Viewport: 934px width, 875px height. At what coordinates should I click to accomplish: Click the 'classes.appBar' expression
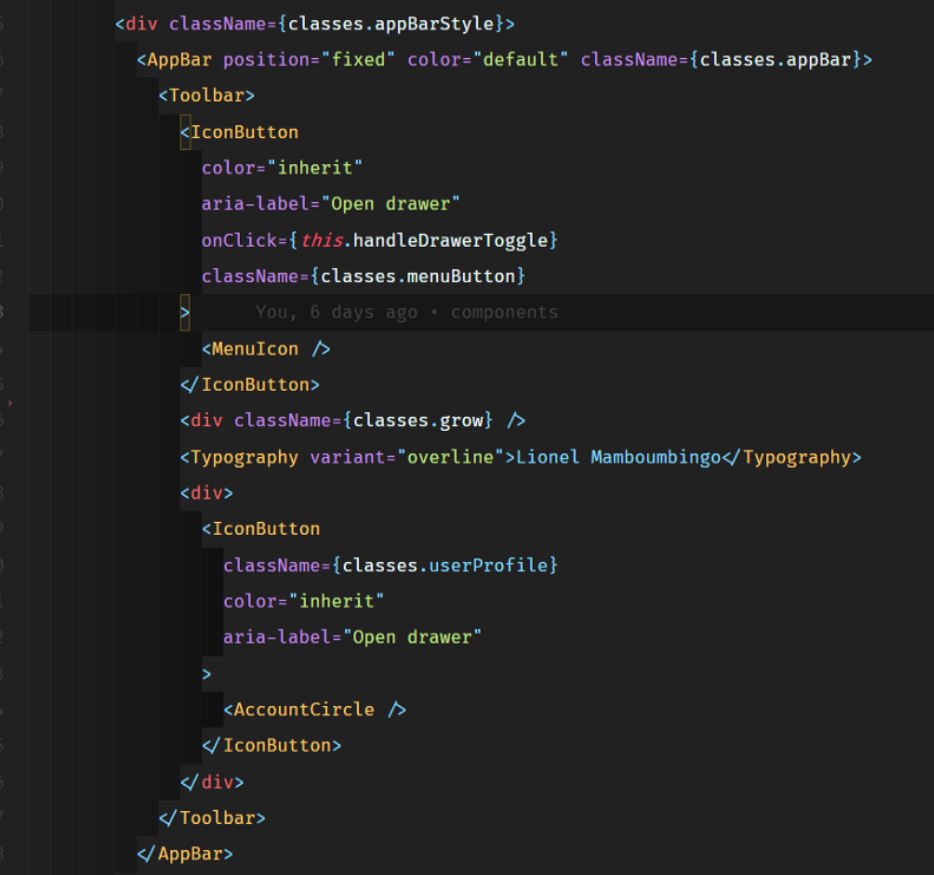click(x=775, y=60)
